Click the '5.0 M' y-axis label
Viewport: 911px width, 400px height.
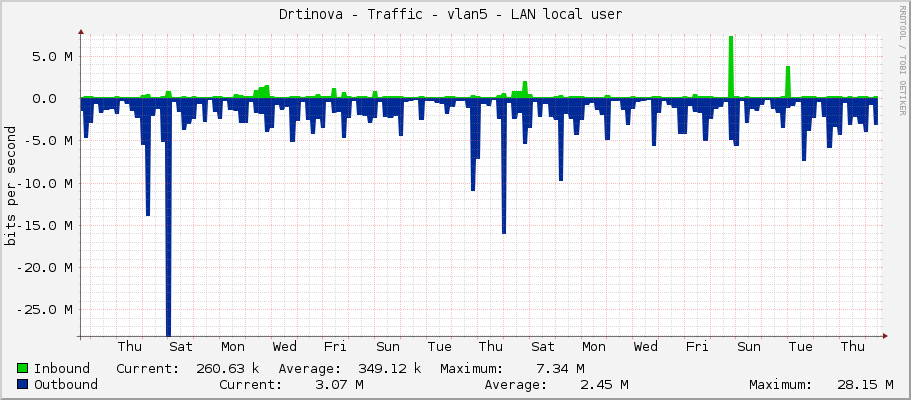[53, 57]
